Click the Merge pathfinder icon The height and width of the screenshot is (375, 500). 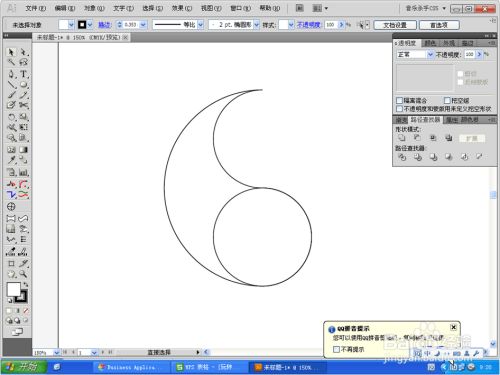click(x=433, y=157)
